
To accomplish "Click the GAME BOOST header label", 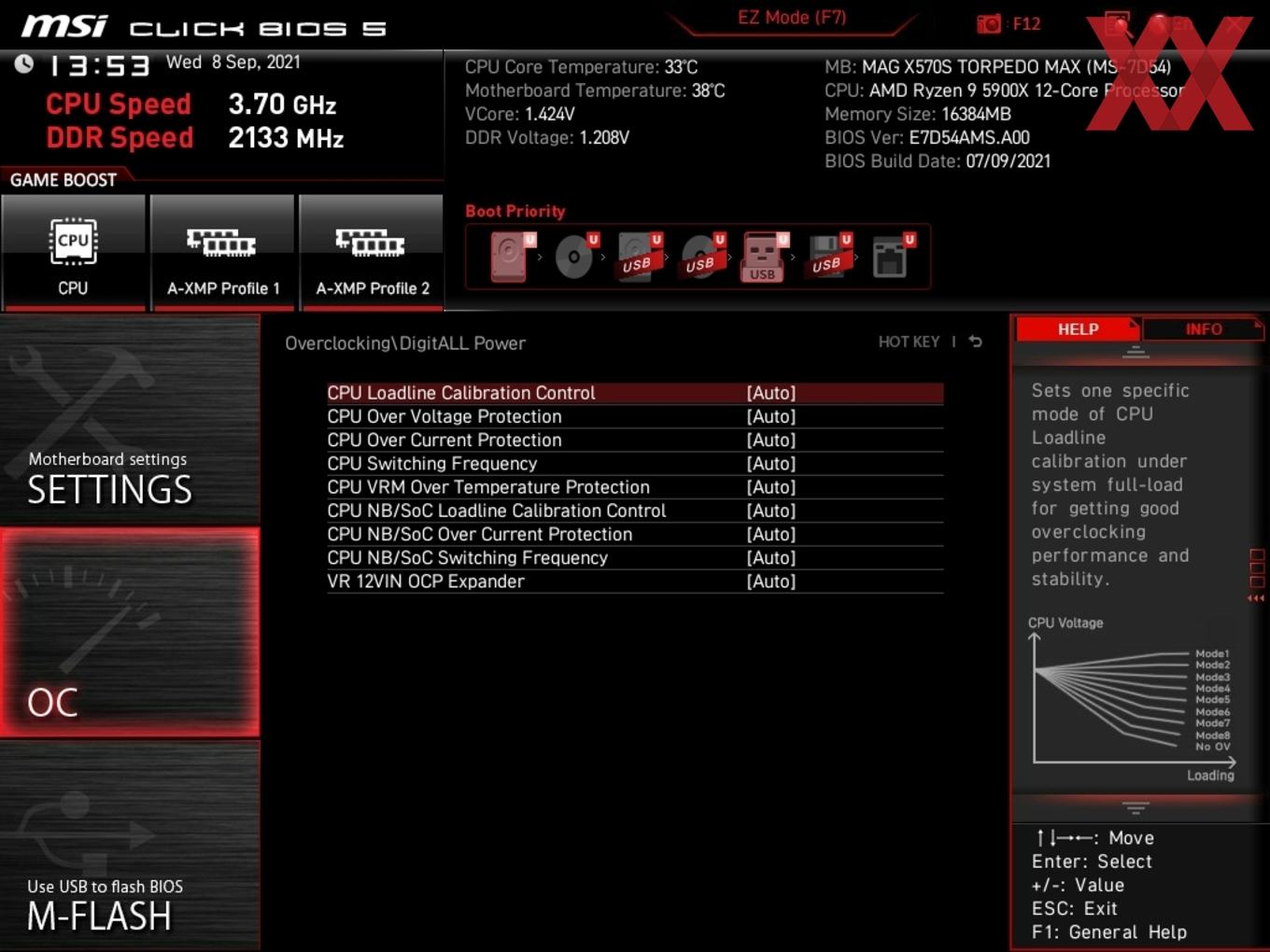I will [x=63, y=180].
